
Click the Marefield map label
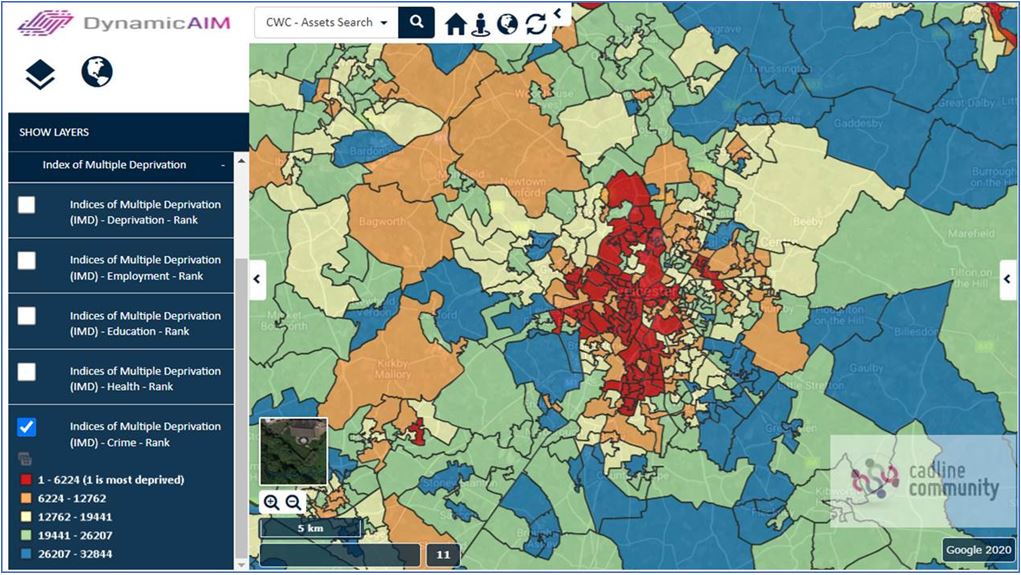pos(971,233)
